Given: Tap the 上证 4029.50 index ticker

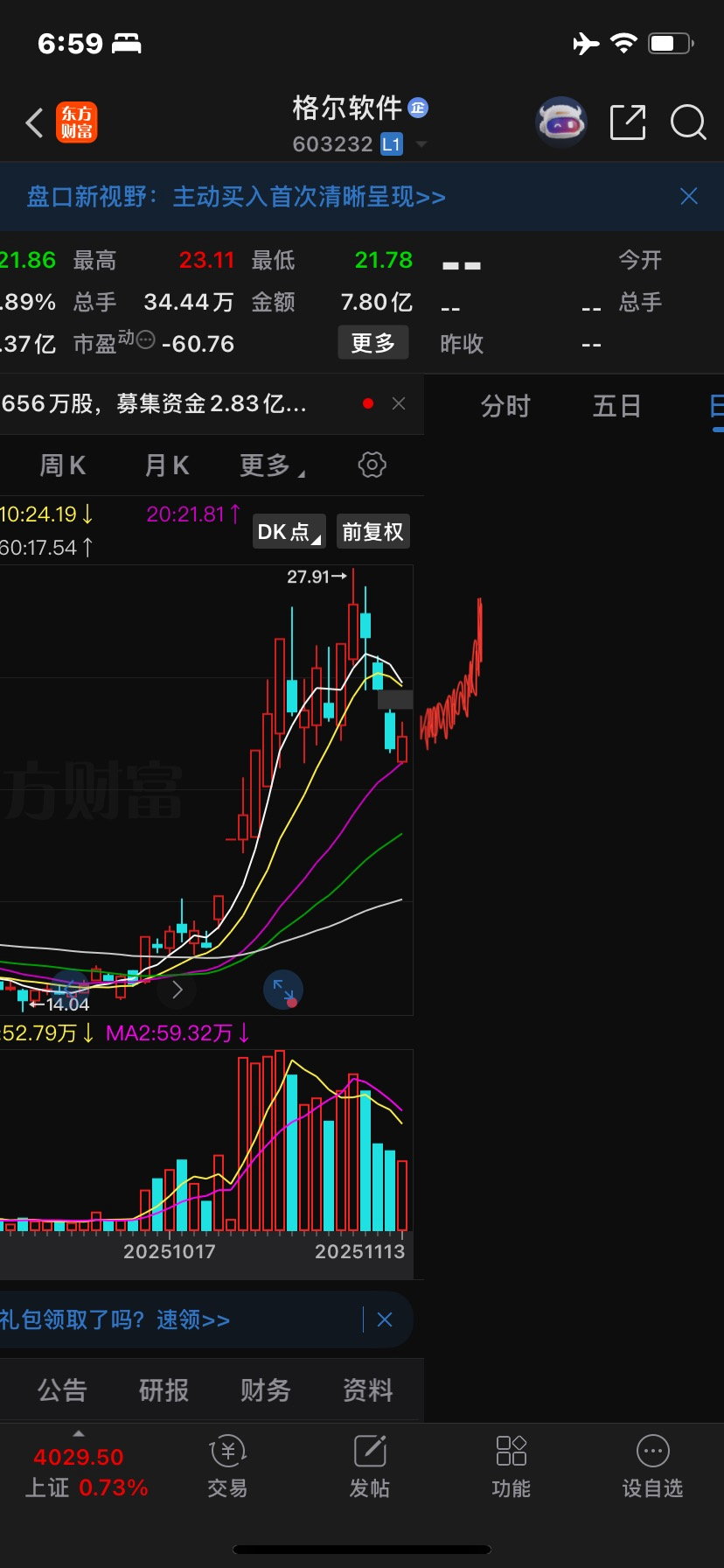Looking at the screenshot, I should (x=86, y=1471).
